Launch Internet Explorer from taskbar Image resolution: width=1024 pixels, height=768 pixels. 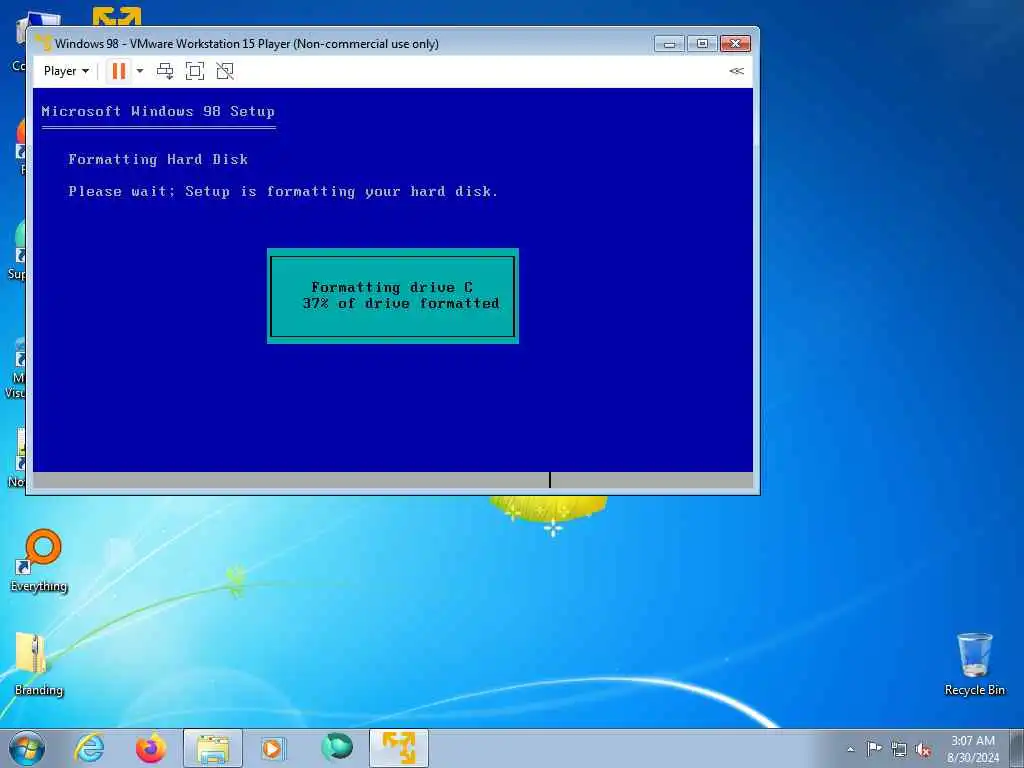[89, 748]
